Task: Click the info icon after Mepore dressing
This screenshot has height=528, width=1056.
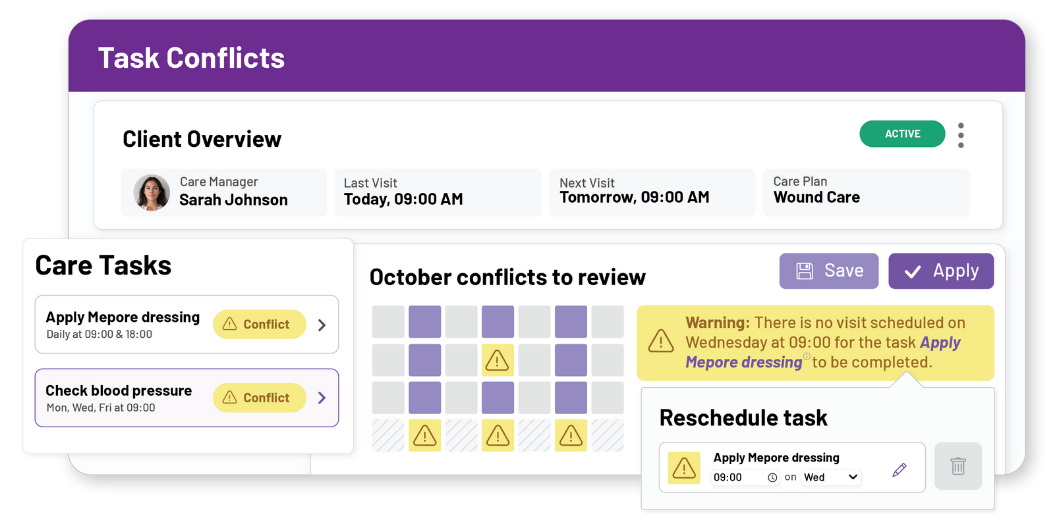Action: tap(807, 357)
